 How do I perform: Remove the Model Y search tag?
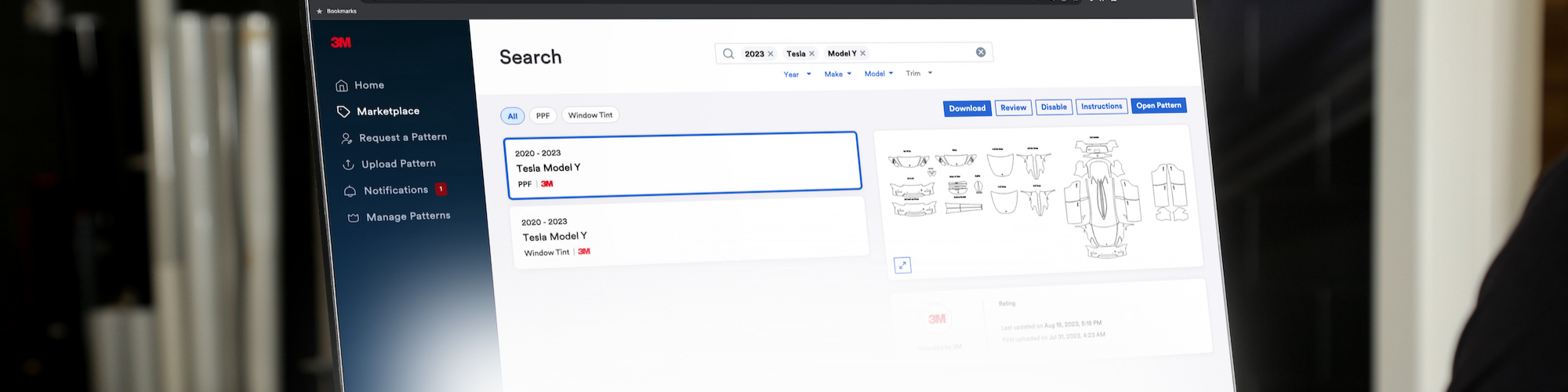(863, 53)
